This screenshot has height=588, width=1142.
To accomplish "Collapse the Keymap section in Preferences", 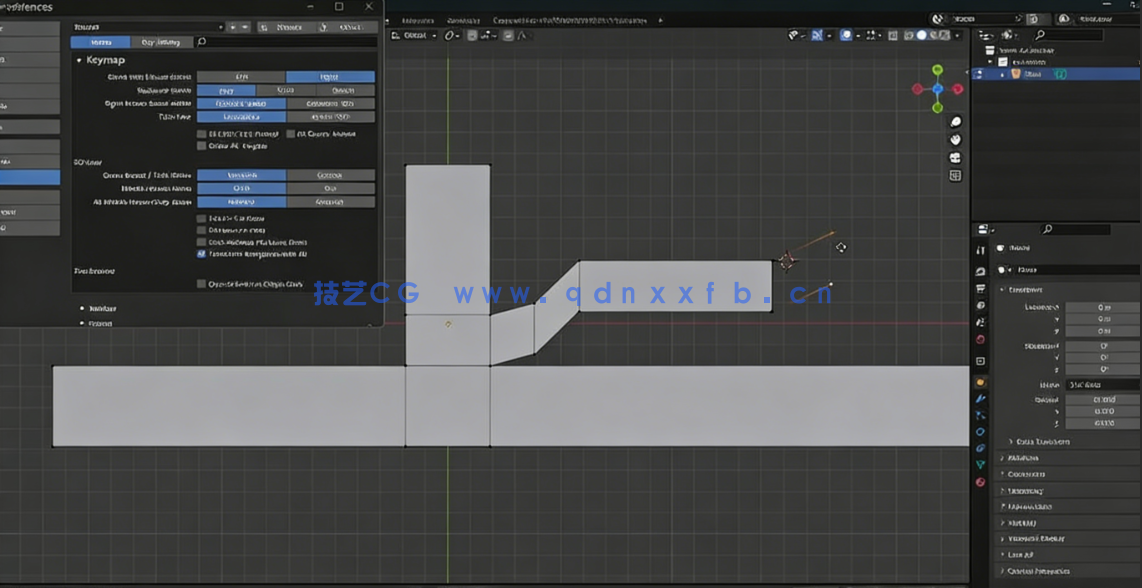I will [x=82, y=60].
